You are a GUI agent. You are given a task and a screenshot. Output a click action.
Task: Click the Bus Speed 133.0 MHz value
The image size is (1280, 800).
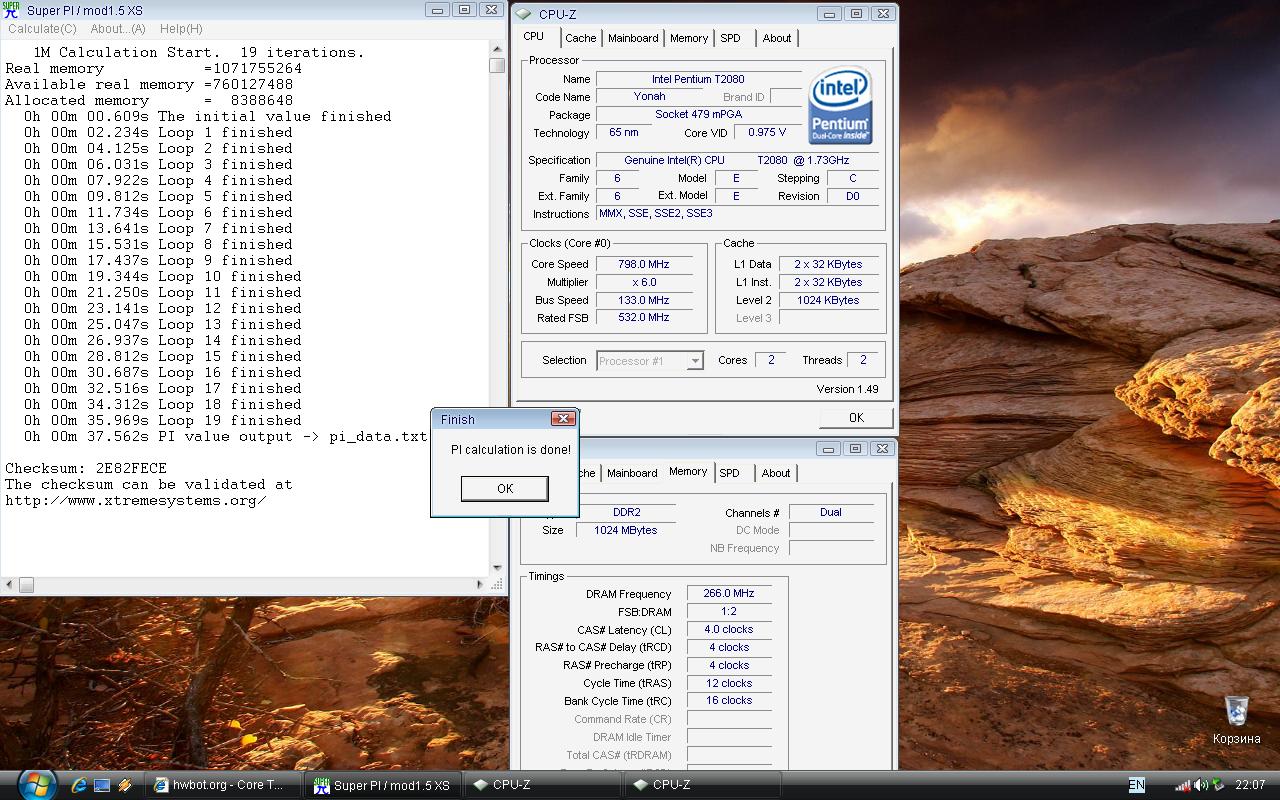coord(645,300)
